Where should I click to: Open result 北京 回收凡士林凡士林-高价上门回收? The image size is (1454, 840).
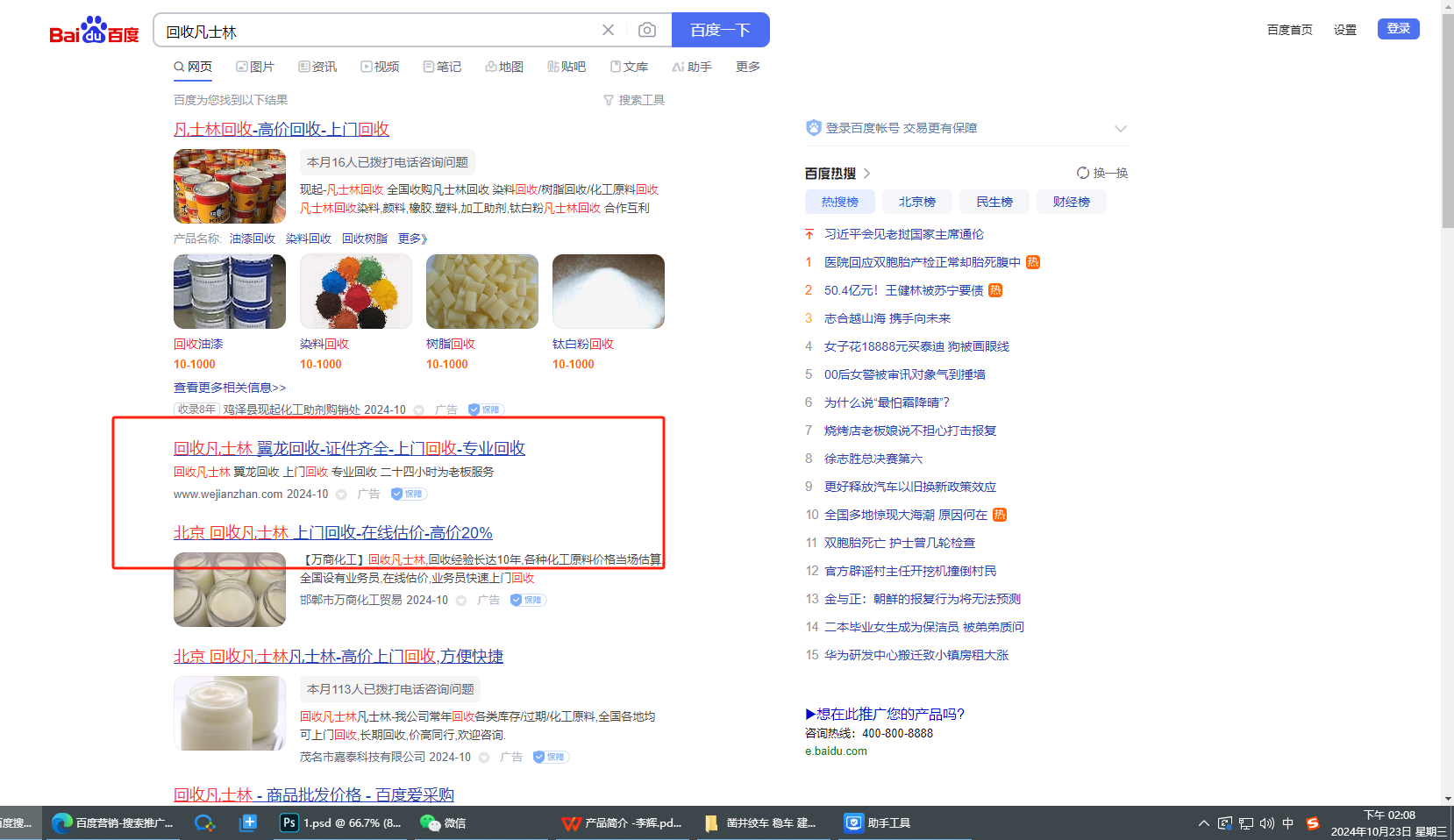(x=339, y=656)
